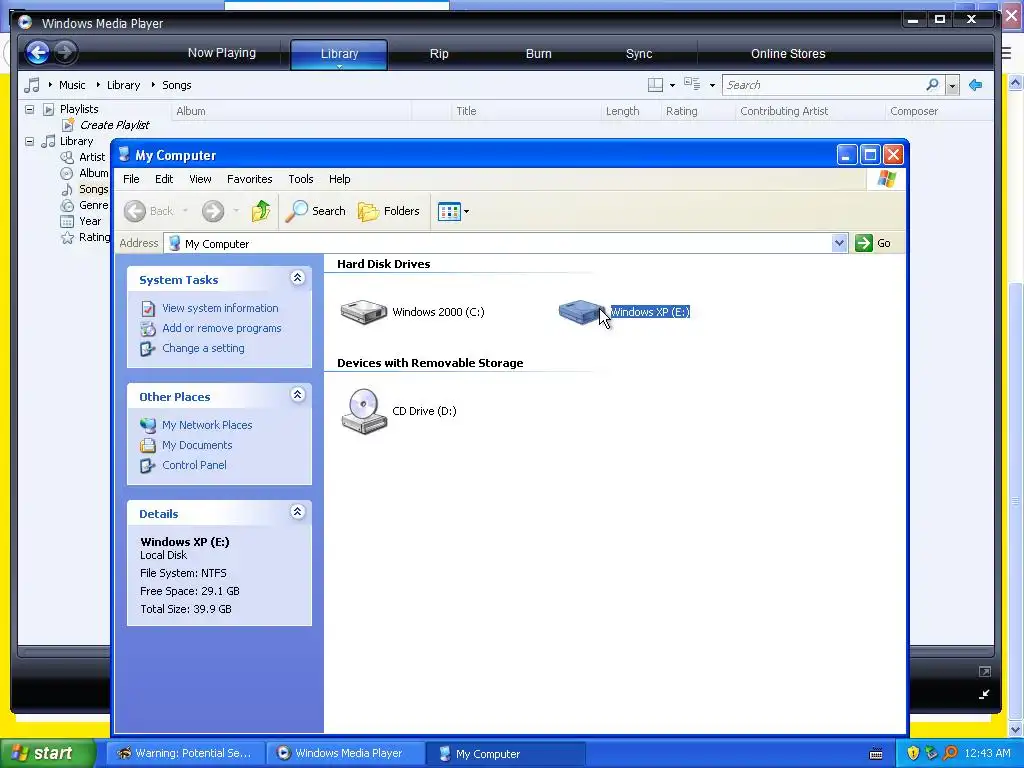Expand the Address bar dropdown
Viewport: 1024px width, 768px height.
[839, 243]
